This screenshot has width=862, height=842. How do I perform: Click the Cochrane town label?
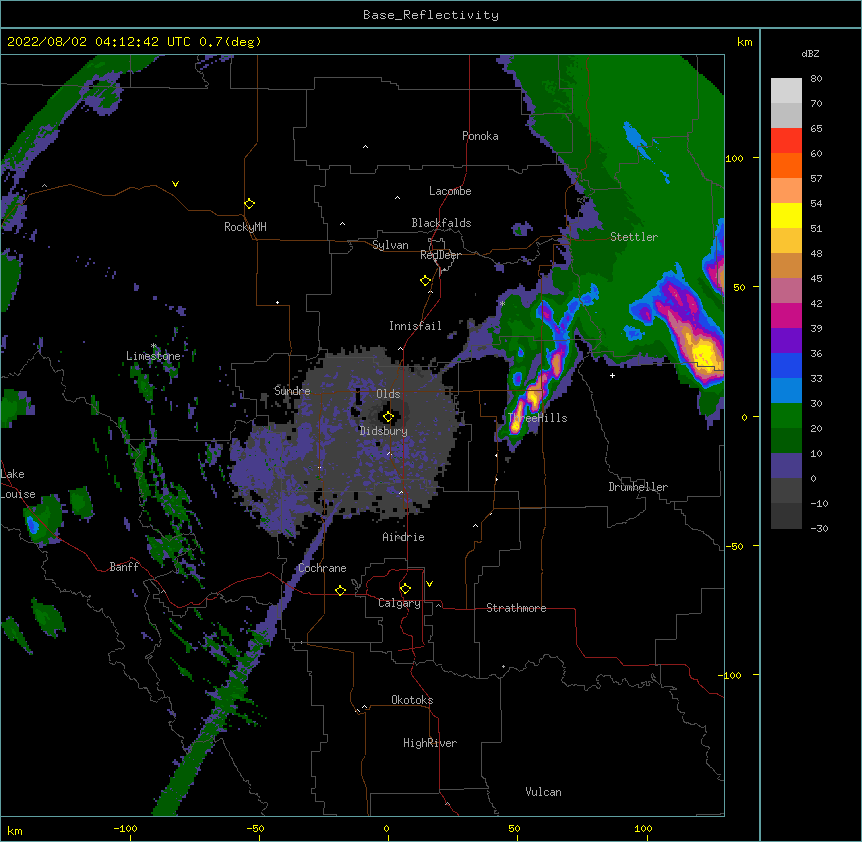pos(322,568)
